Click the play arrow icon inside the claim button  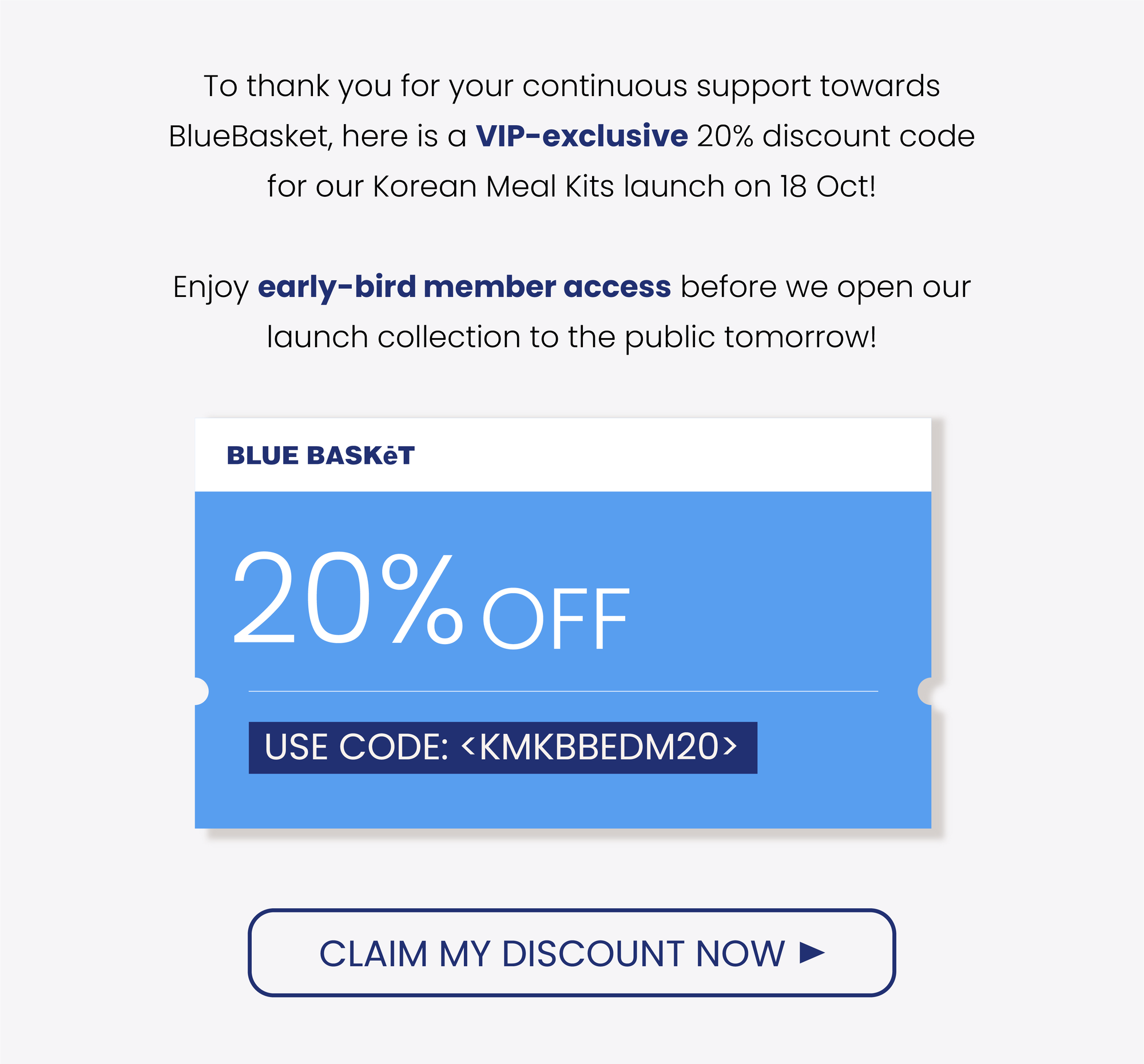click(812, 953)
